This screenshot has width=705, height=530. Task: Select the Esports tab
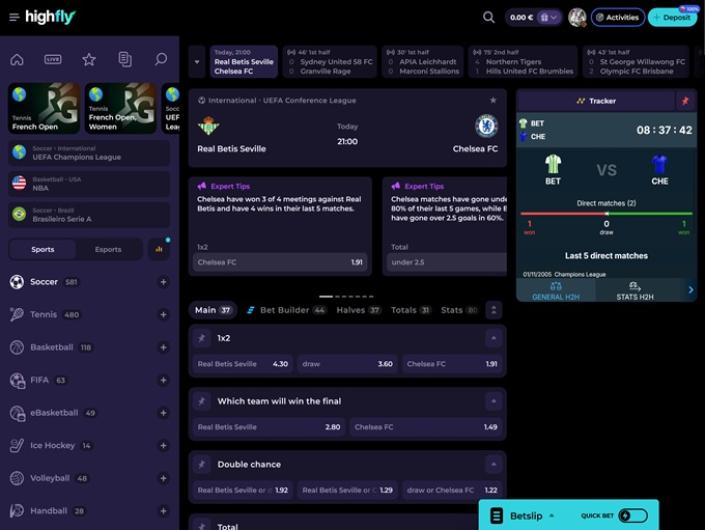[108, 249]
